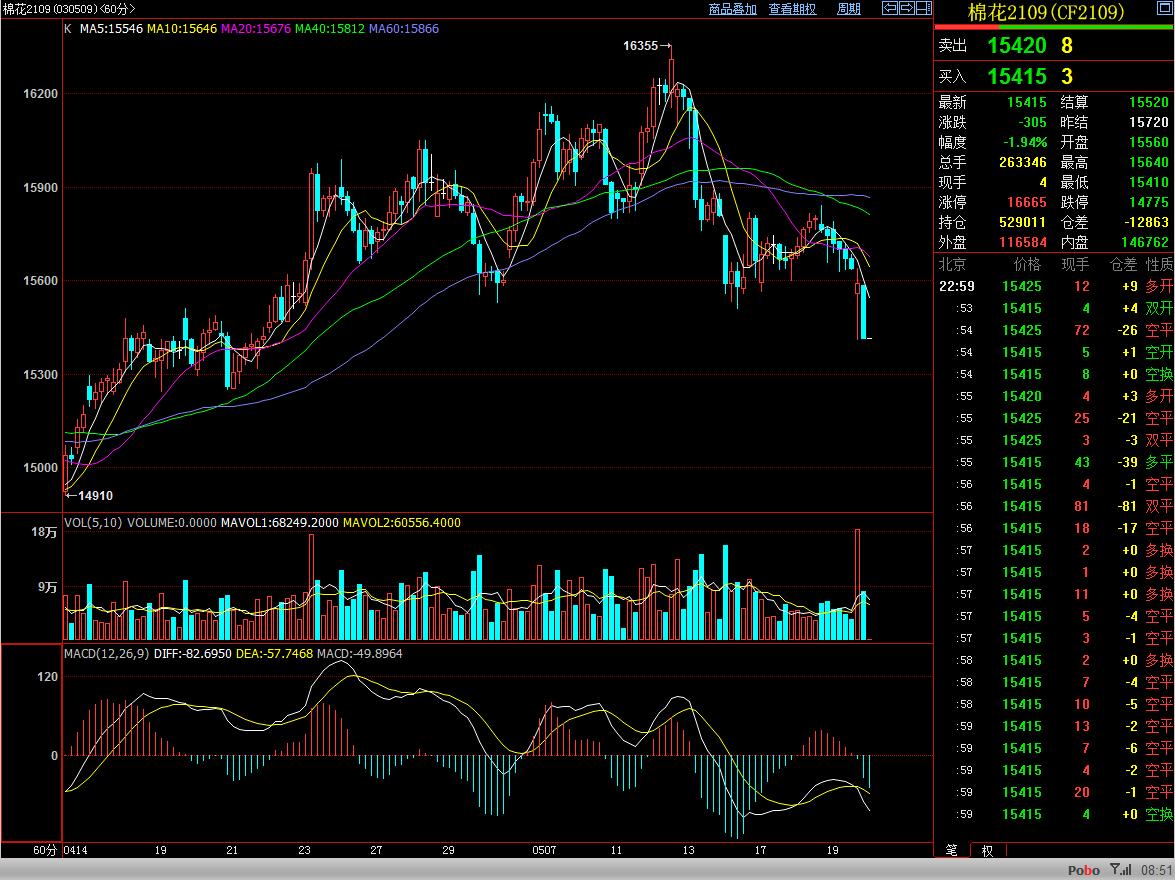Switch to the 笔 tab
This screenshot has height=880, width=1175.
[x=951, y=850]
